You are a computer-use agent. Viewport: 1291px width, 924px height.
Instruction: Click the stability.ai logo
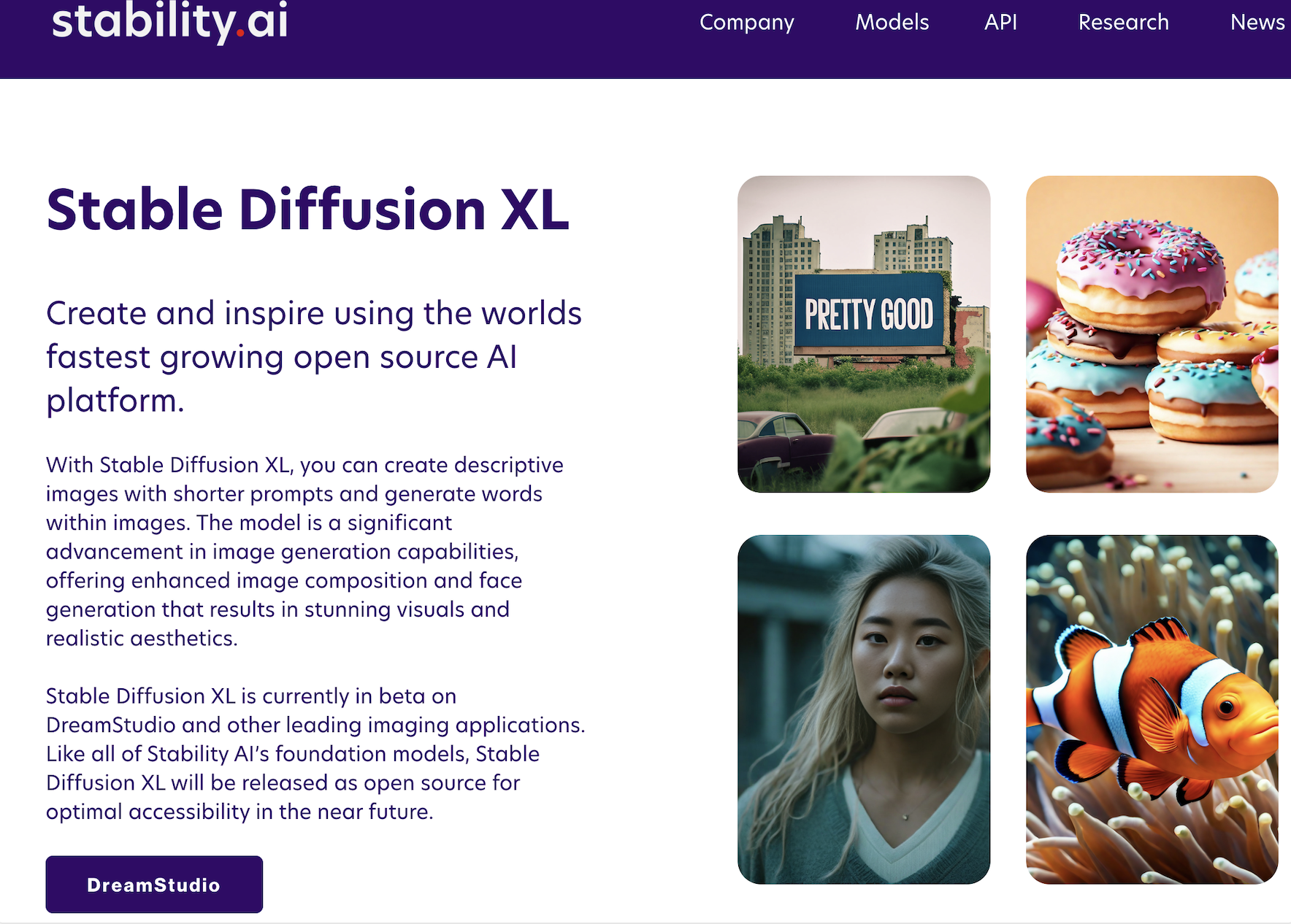[x=169, y=21]
